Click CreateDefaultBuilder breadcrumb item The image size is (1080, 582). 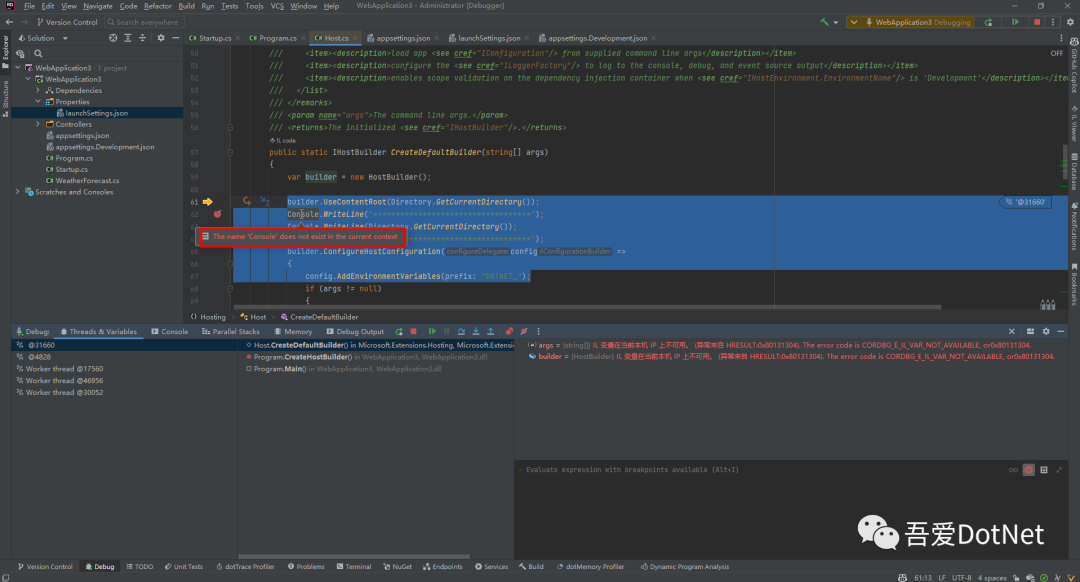click(320, 317)
